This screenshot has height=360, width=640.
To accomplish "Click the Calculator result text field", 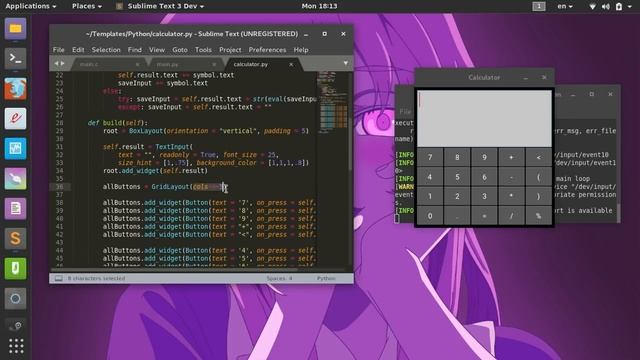I will (x=484, y=118).
